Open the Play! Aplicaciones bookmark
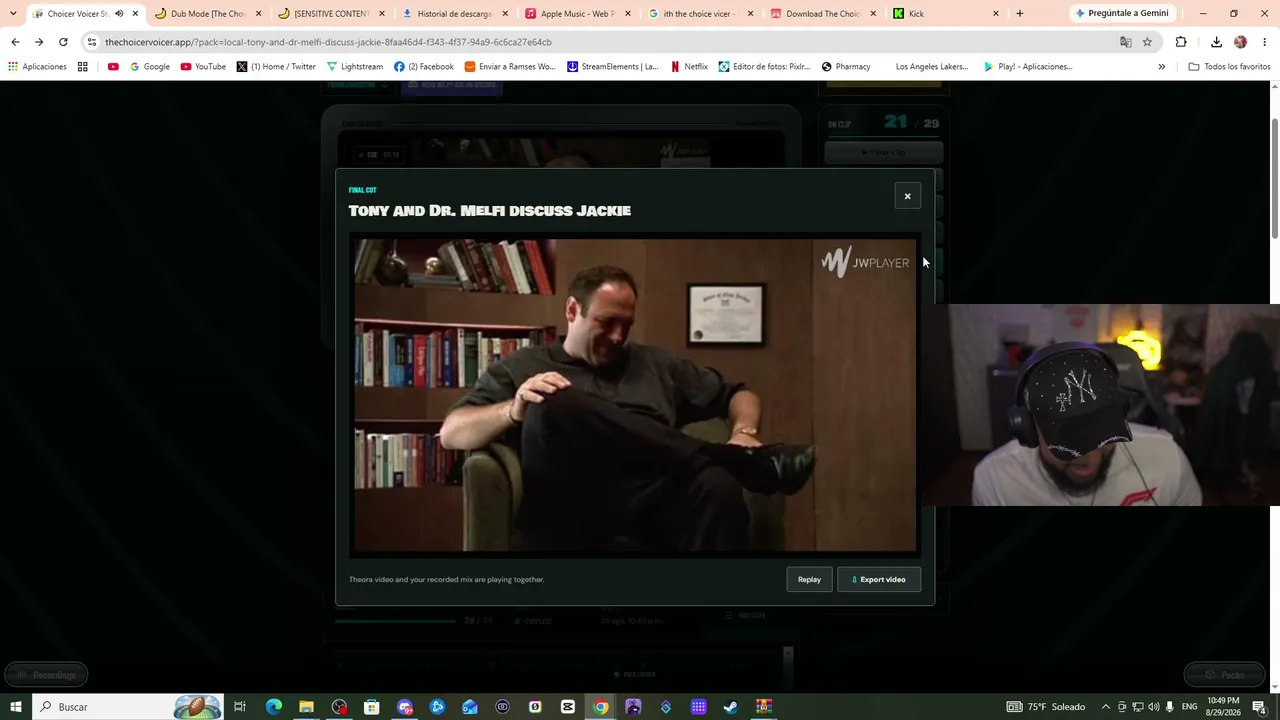 1028,67
